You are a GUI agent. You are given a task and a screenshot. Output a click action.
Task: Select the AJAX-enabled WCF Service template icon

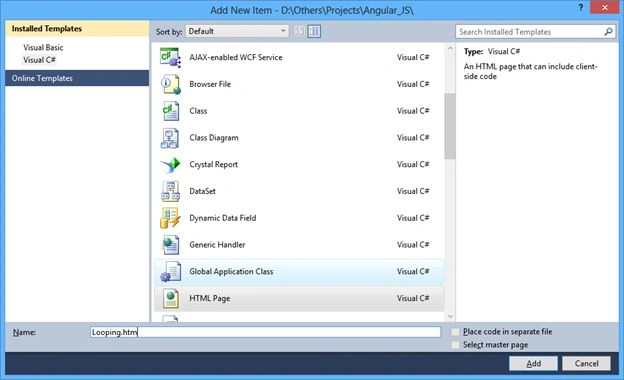pyautogui.click(x=170, y=57)
